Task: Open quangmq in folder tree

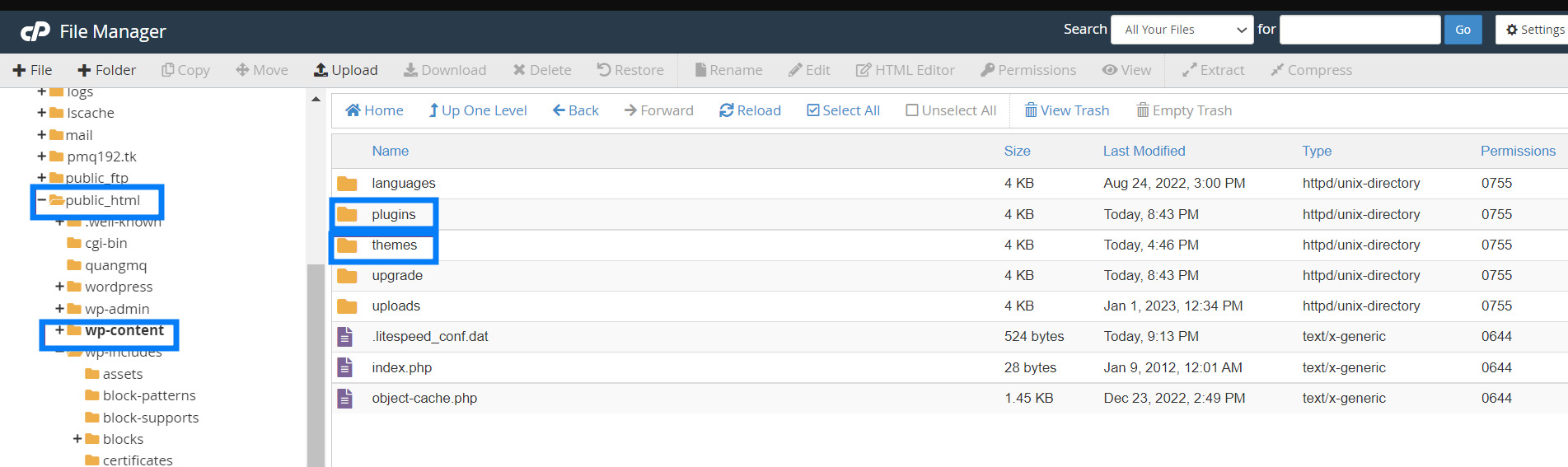Action: [115, 265]
